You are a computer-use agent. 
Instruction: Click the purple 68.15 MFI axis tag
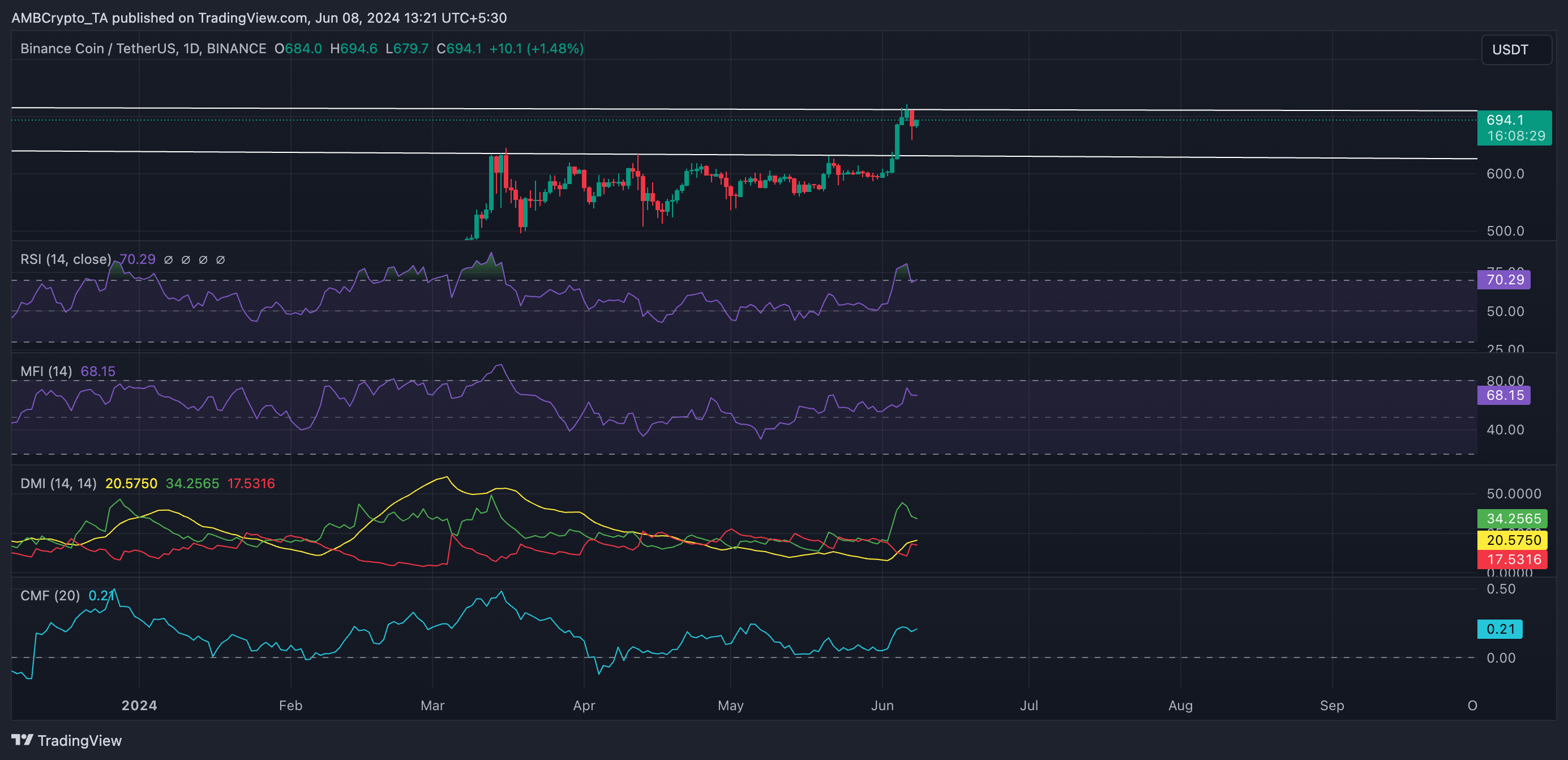tap(1503, 395)
